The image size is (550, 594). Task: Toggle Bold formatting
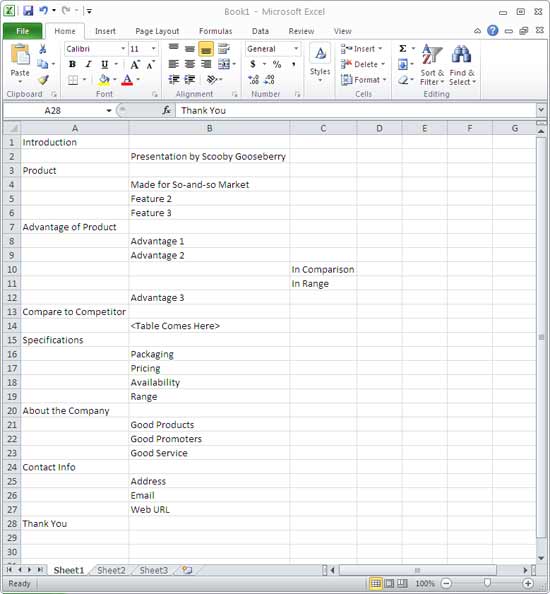coord(72,64)
